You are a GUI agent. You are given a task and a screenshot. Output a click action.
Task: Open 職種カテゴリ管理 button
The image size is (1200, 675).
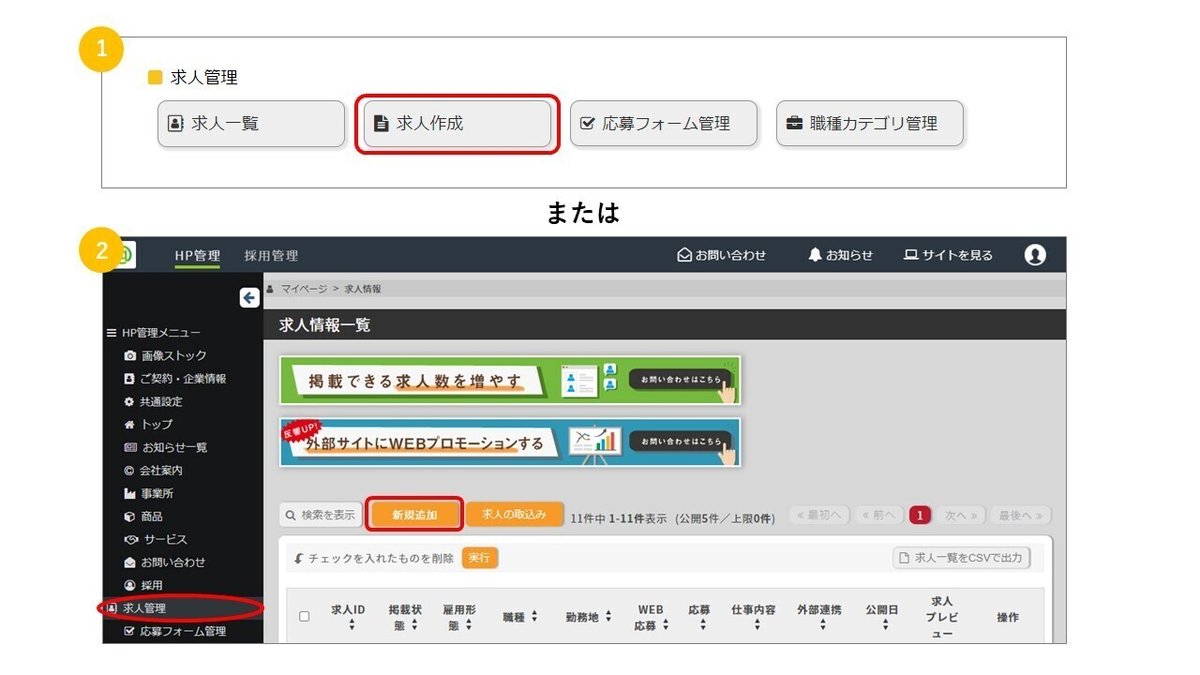pos(870,124)
